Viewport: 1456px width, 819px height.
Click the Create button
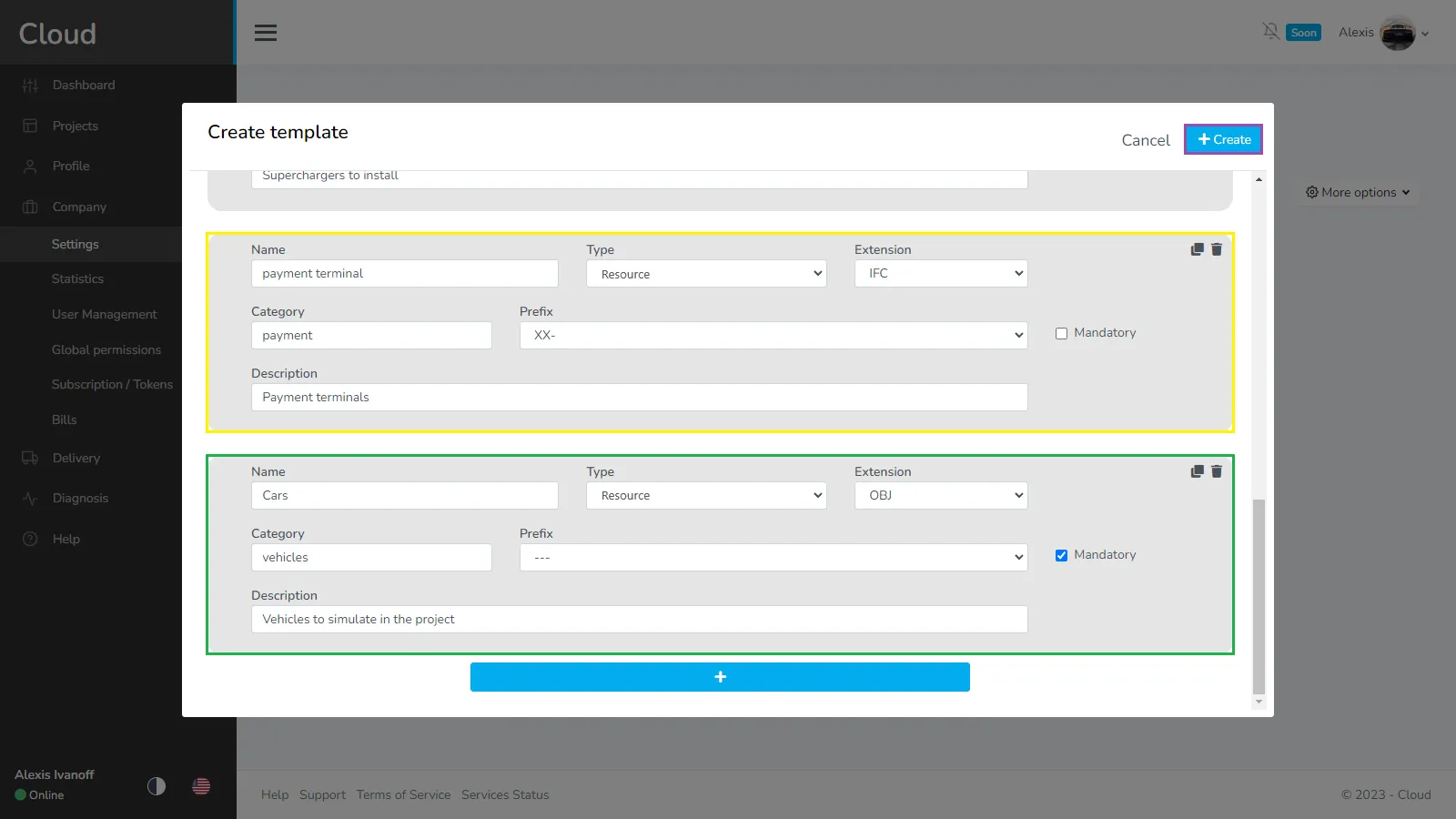pyautogui.click(x=1223, y=139)
